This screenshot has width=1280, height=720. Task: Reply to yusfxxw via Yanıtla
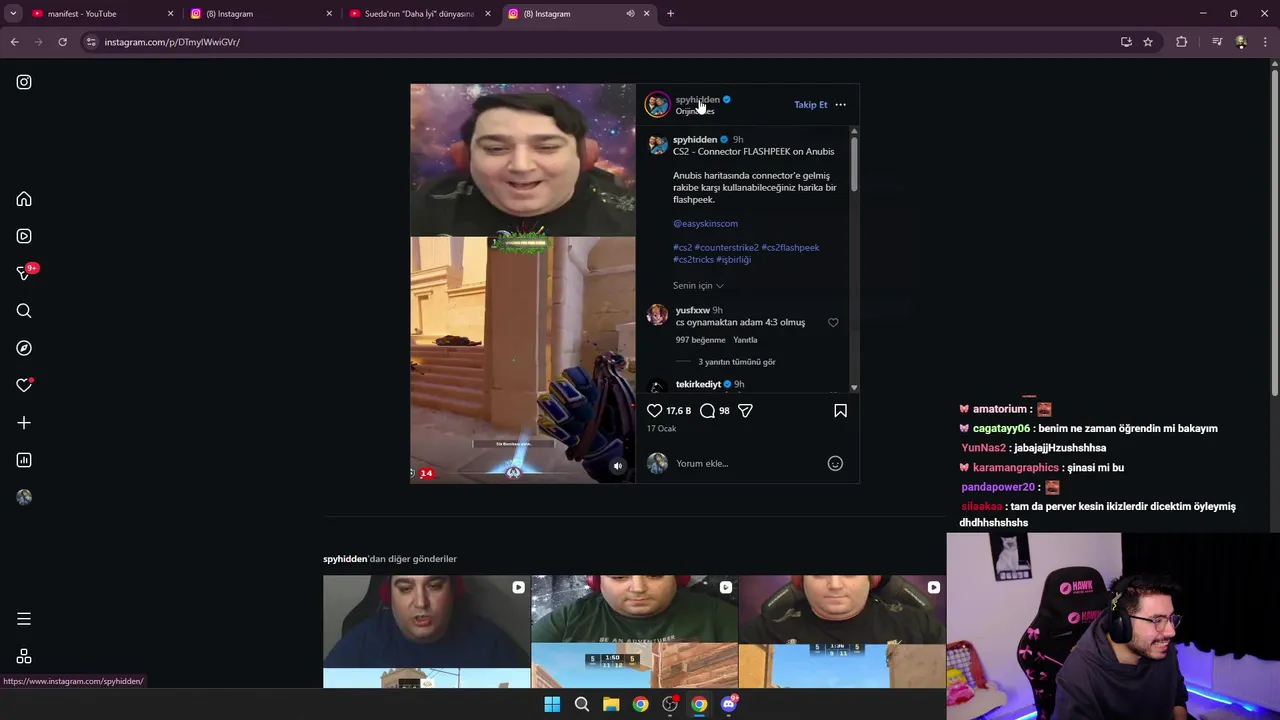pyautogui.click(x=745, y=340)
